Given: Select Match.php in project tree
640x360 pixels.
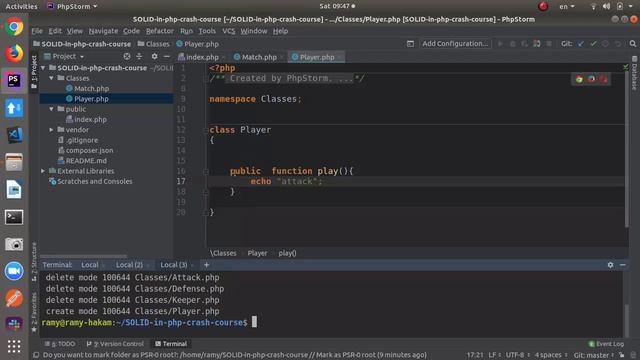Looking at the screenshot, I should (91, 88).
